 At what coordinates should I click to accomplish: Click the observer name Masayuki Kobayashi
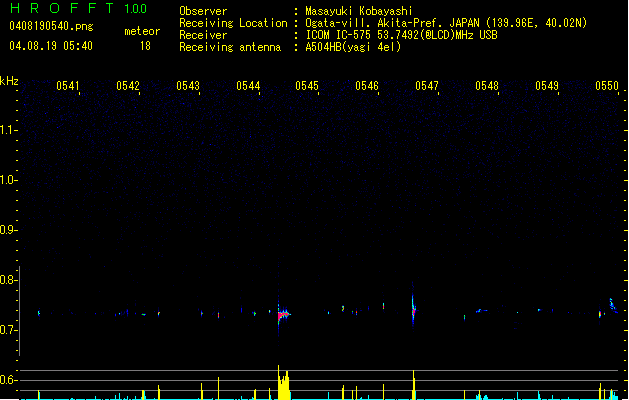click(359, 11)
